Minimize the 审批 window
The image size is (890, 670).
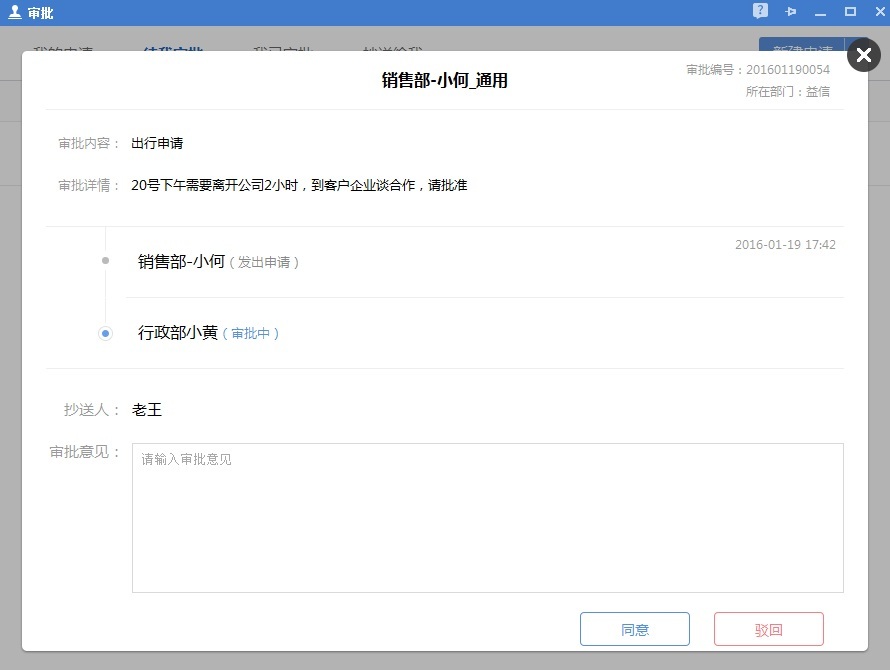(x=821, y=12)
